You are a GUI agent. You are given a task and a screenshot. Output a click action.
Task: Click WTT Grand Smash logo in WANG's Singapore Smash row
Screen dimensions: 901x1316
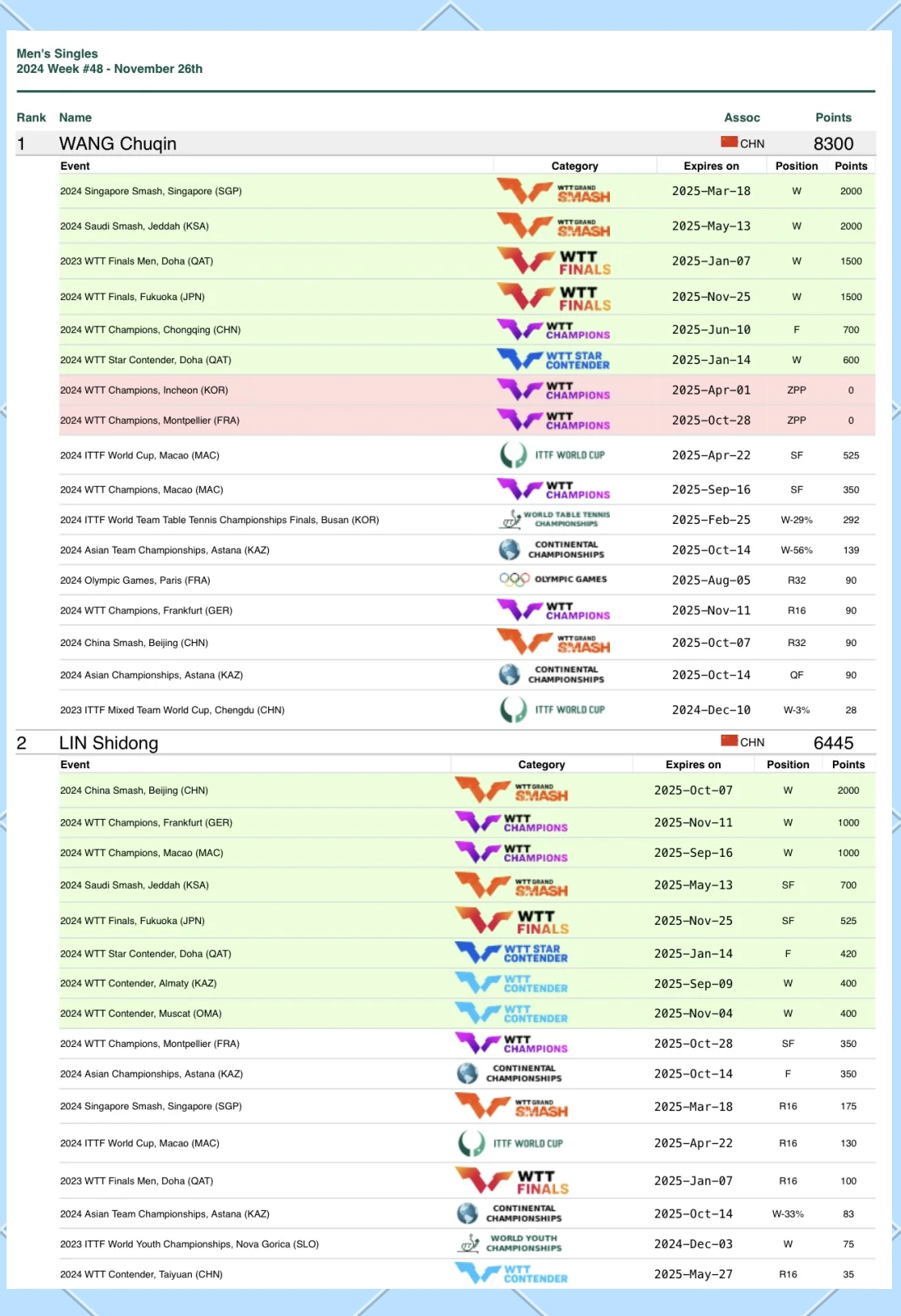coord(553,192)
